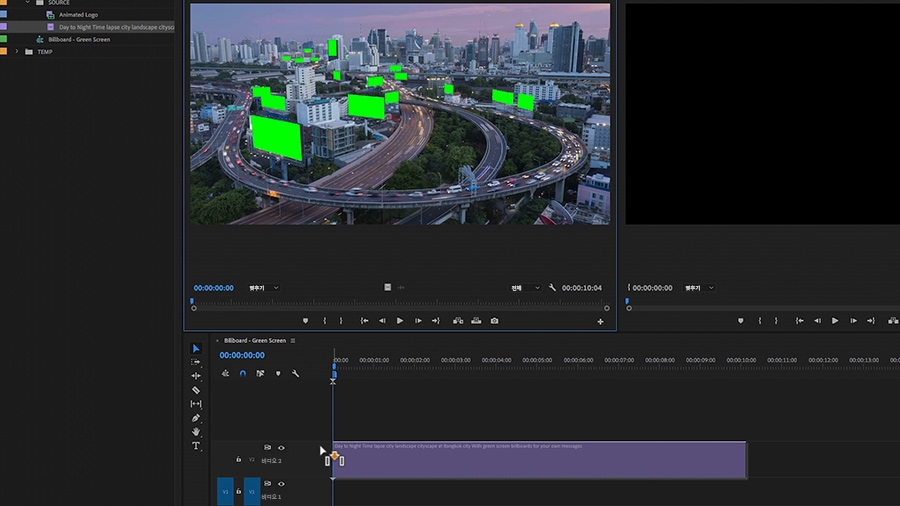
Task: Select the Day to Night Time lapse clip
Action: (540, 461)
